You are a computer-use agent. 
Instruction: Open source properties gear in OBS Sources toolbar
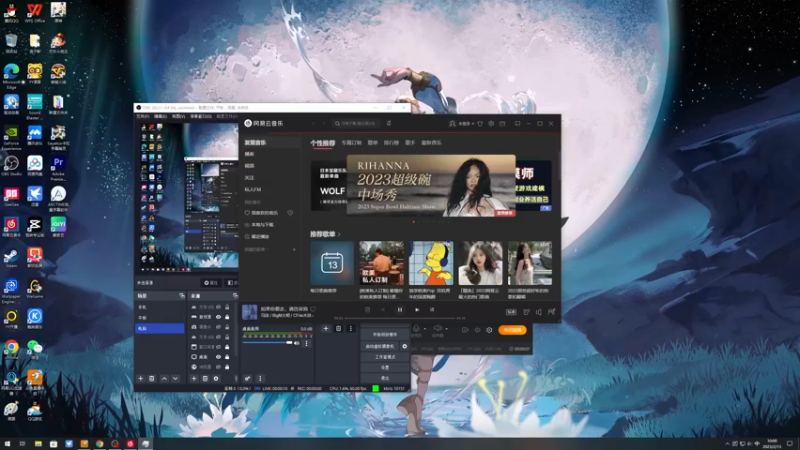point(216,379)
